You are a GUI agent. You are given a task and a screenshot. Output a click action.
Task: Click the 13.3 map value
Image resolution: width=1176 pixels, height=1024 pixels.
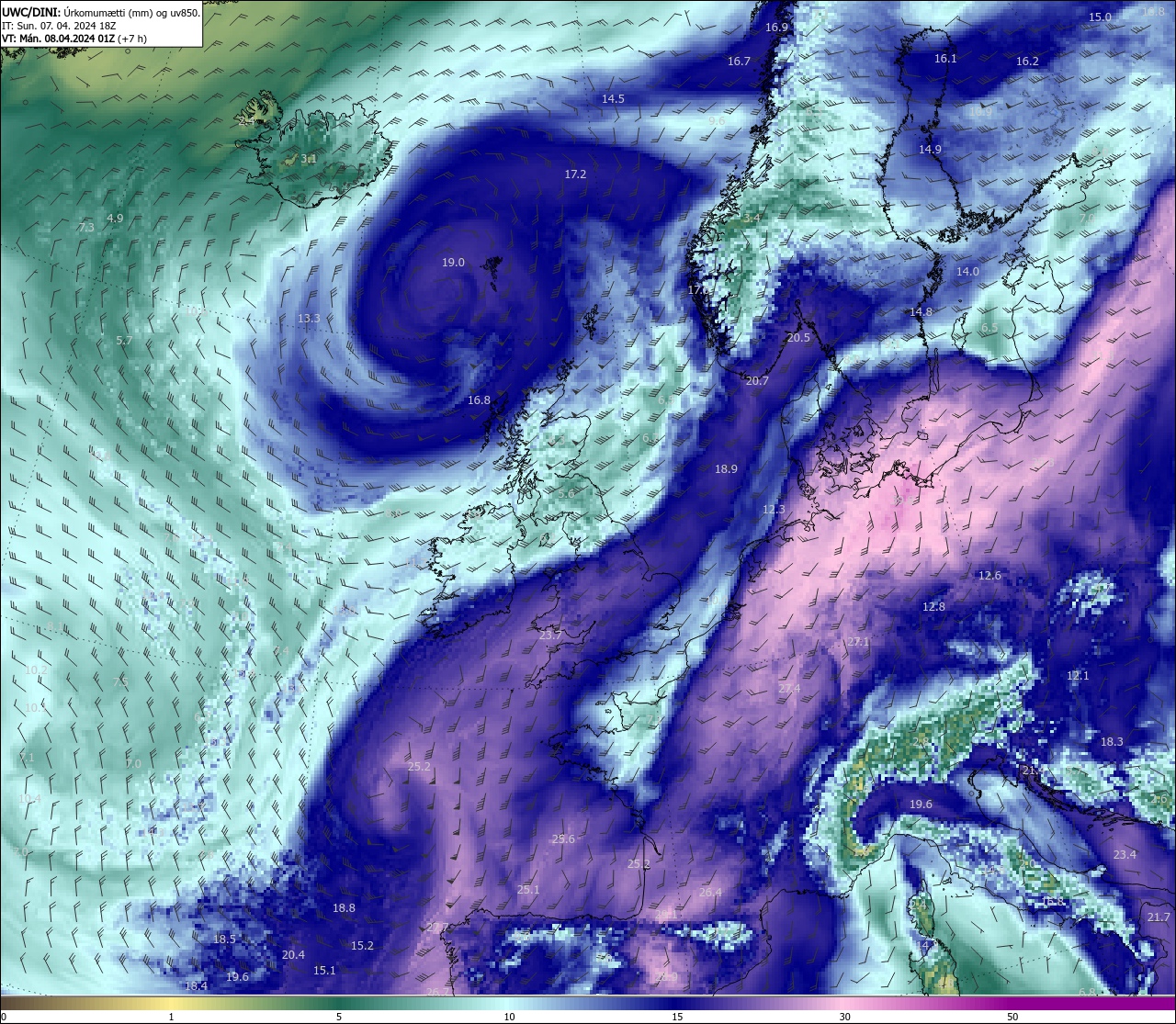coord(309,319)
